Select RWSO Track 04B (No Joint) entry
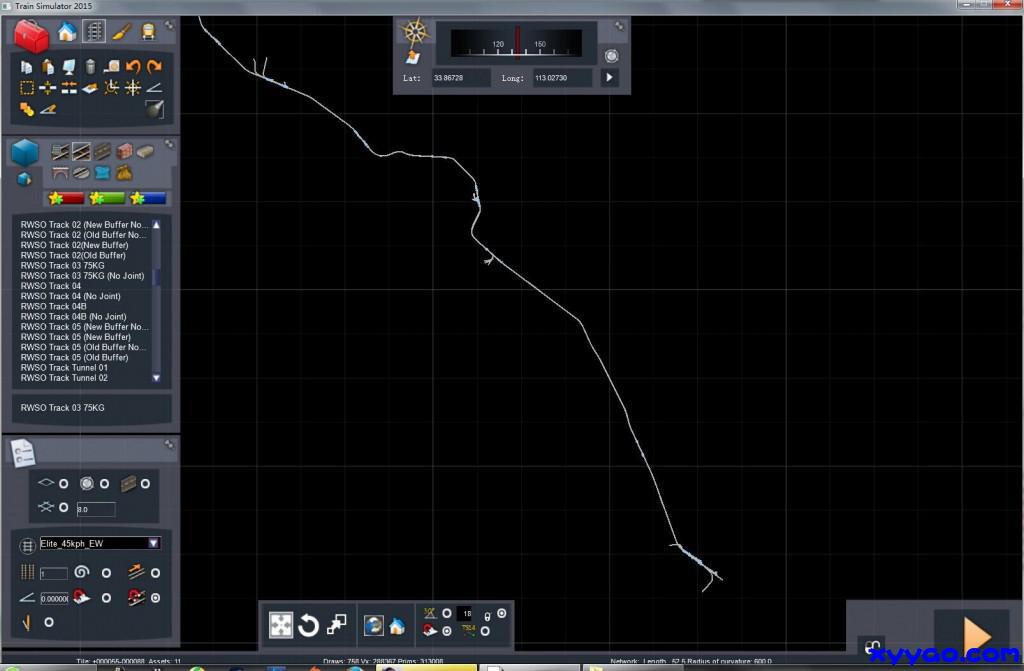The width and height of the screenshot is (1024, 671). [x=73, y=317]
